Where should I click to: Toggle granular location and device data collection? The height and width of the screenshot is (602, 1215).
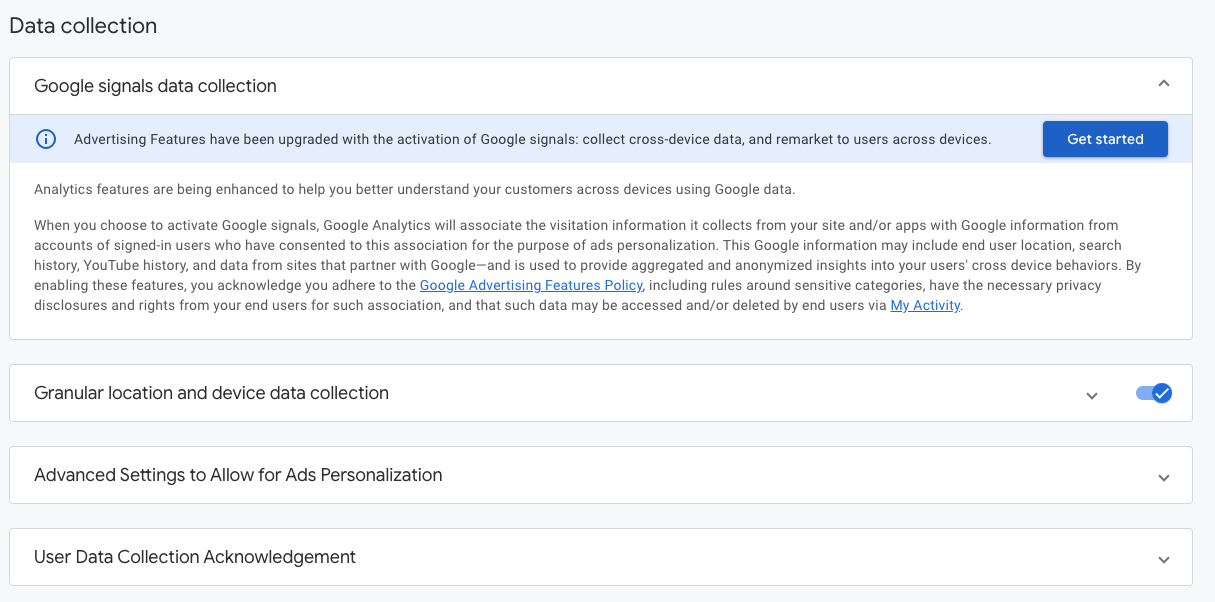click(x=1154, y=393)
